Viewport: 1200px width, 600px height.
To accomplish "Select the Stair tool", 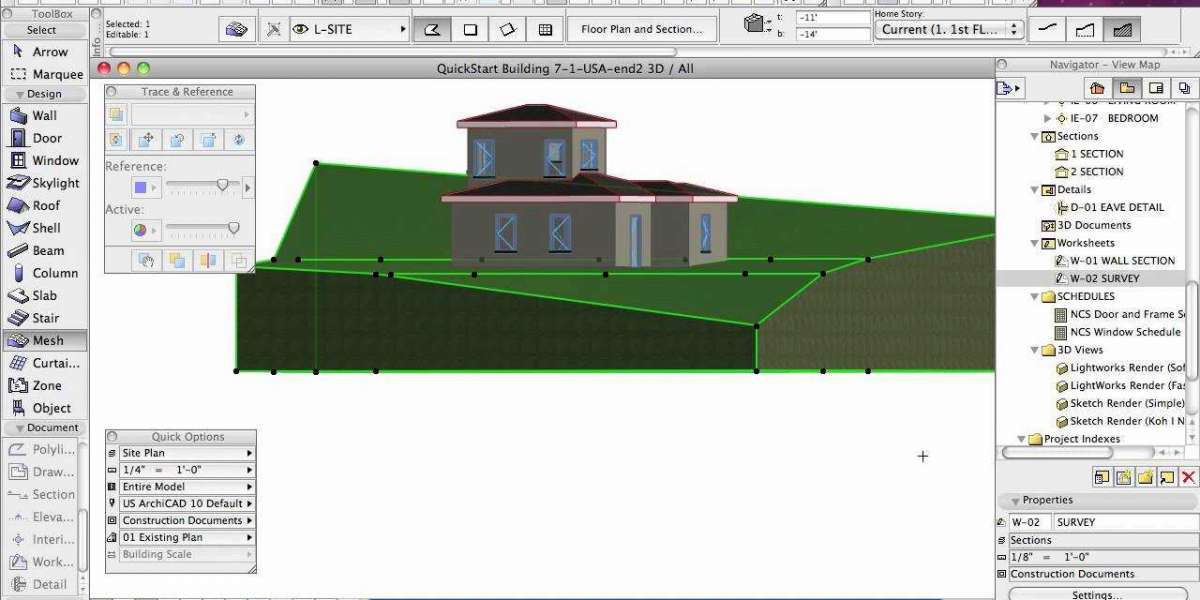I will click(x=44, y=318).
